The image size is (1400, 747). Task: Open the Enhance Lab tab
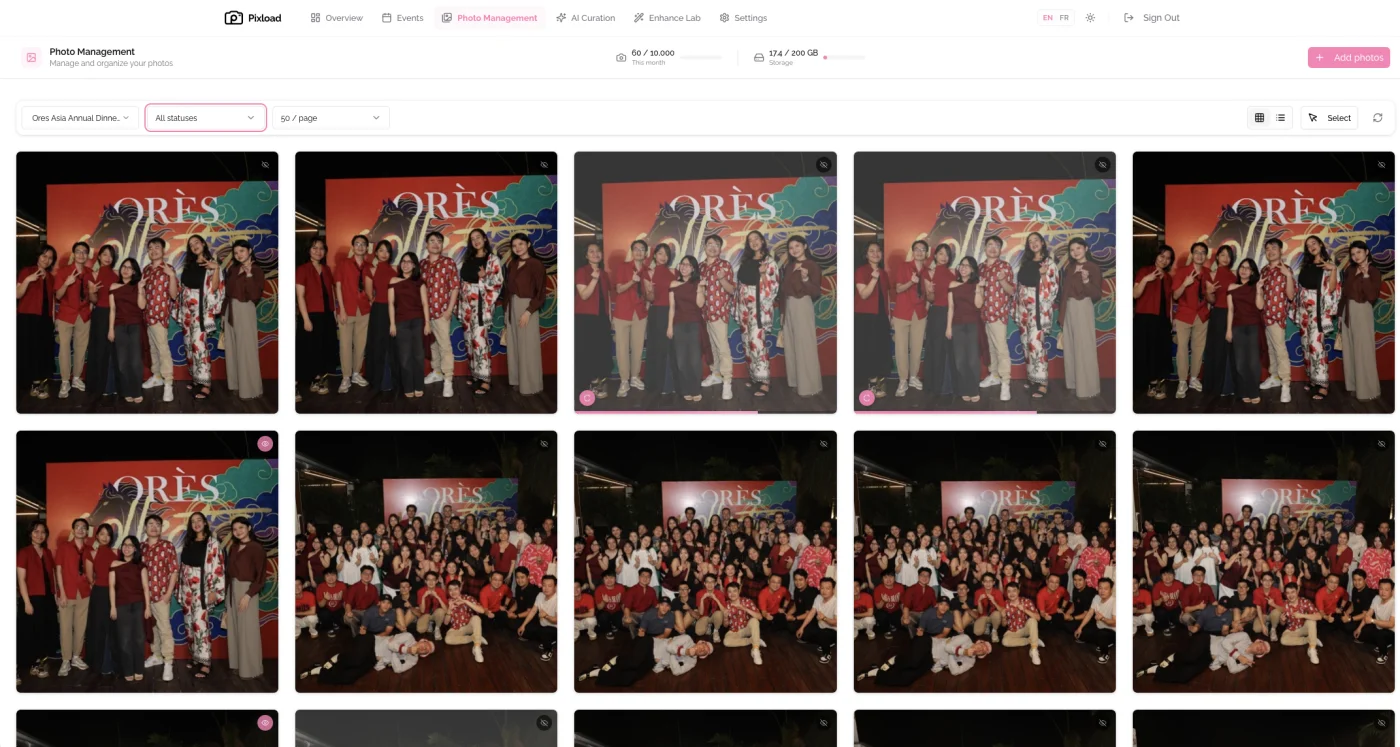click(667, 18)
